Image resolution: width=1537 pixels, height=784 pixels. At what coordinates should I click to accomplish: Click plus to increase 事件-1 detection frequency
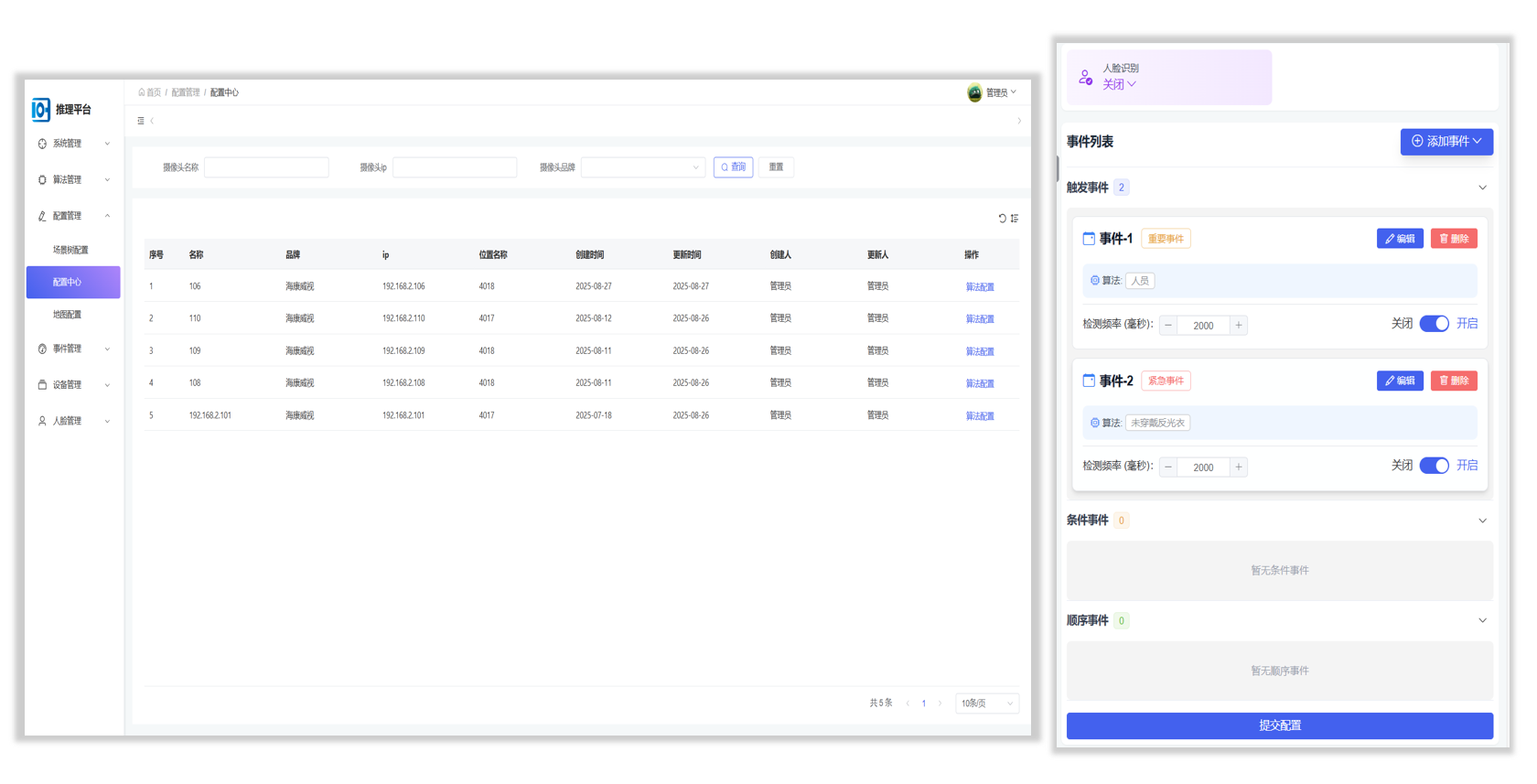click(1239, 326)
